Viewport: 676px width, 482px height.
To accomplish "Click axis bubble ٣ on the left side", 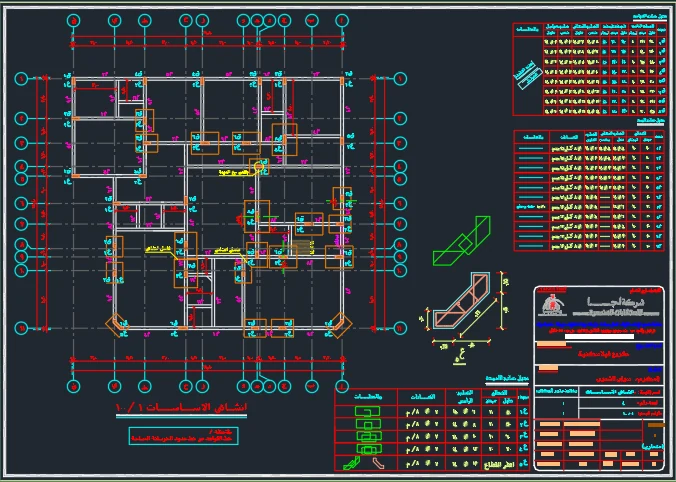I will (x=21, y=143).
